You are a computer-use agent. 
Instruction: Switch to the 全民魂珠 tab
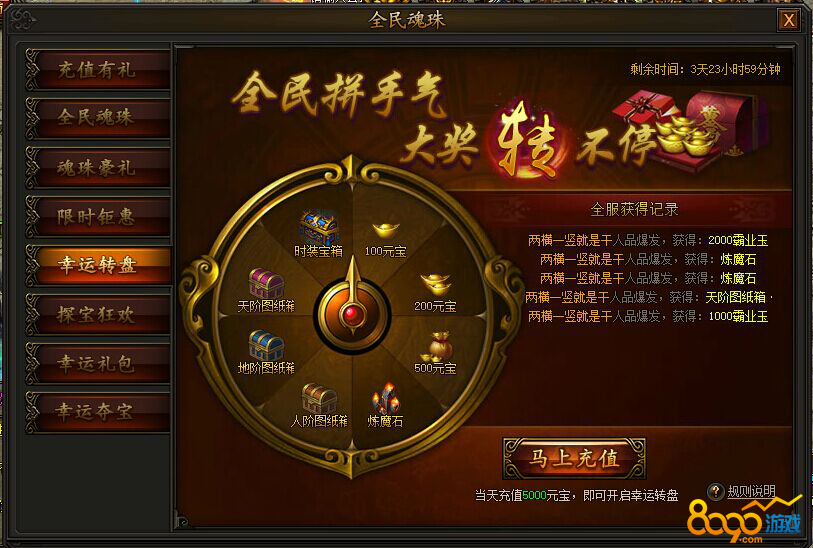pos(97,118)
